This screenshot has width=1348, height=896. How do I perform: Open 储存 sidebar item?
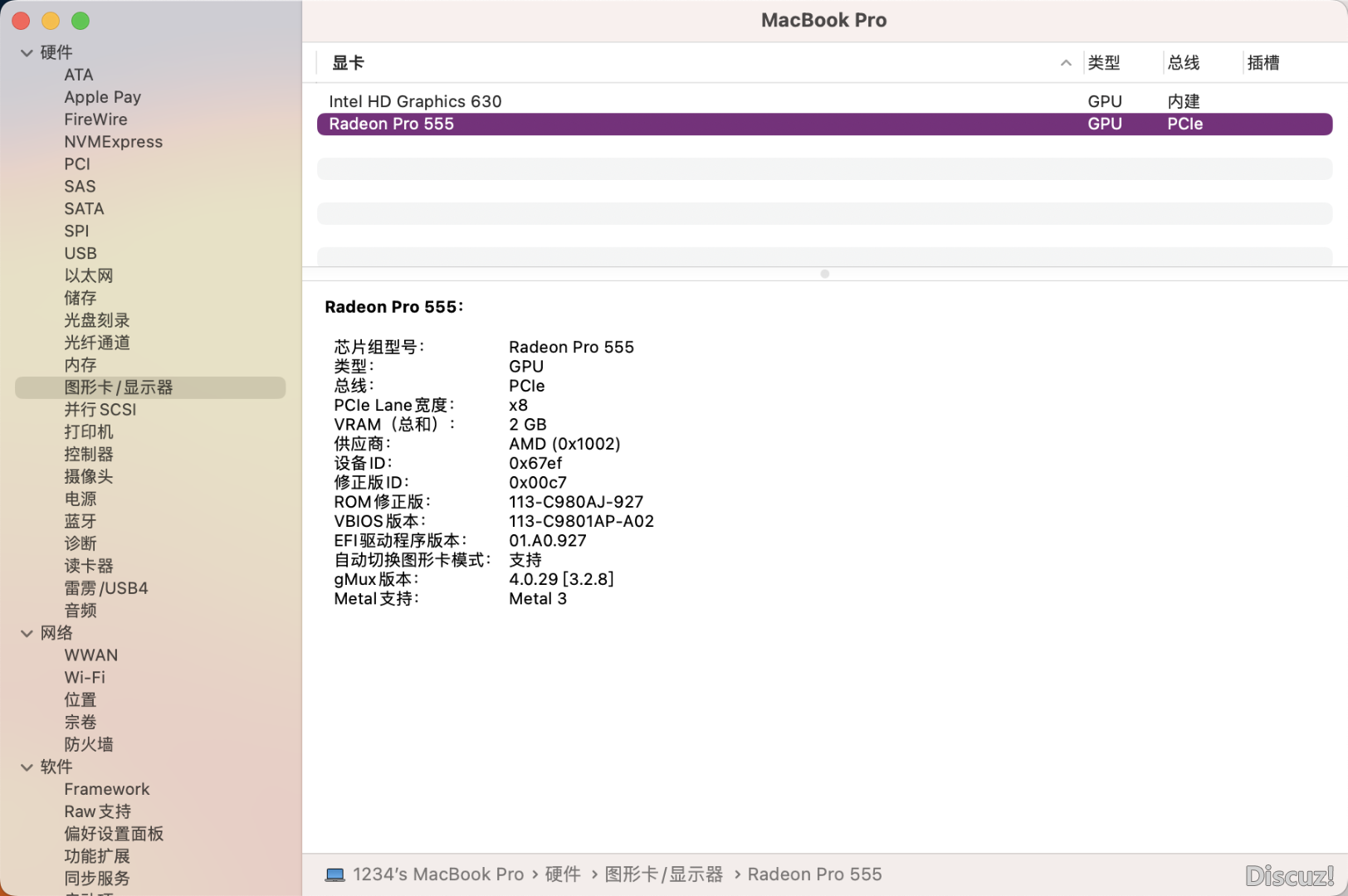pyautogui.click(x=81, y=298)
